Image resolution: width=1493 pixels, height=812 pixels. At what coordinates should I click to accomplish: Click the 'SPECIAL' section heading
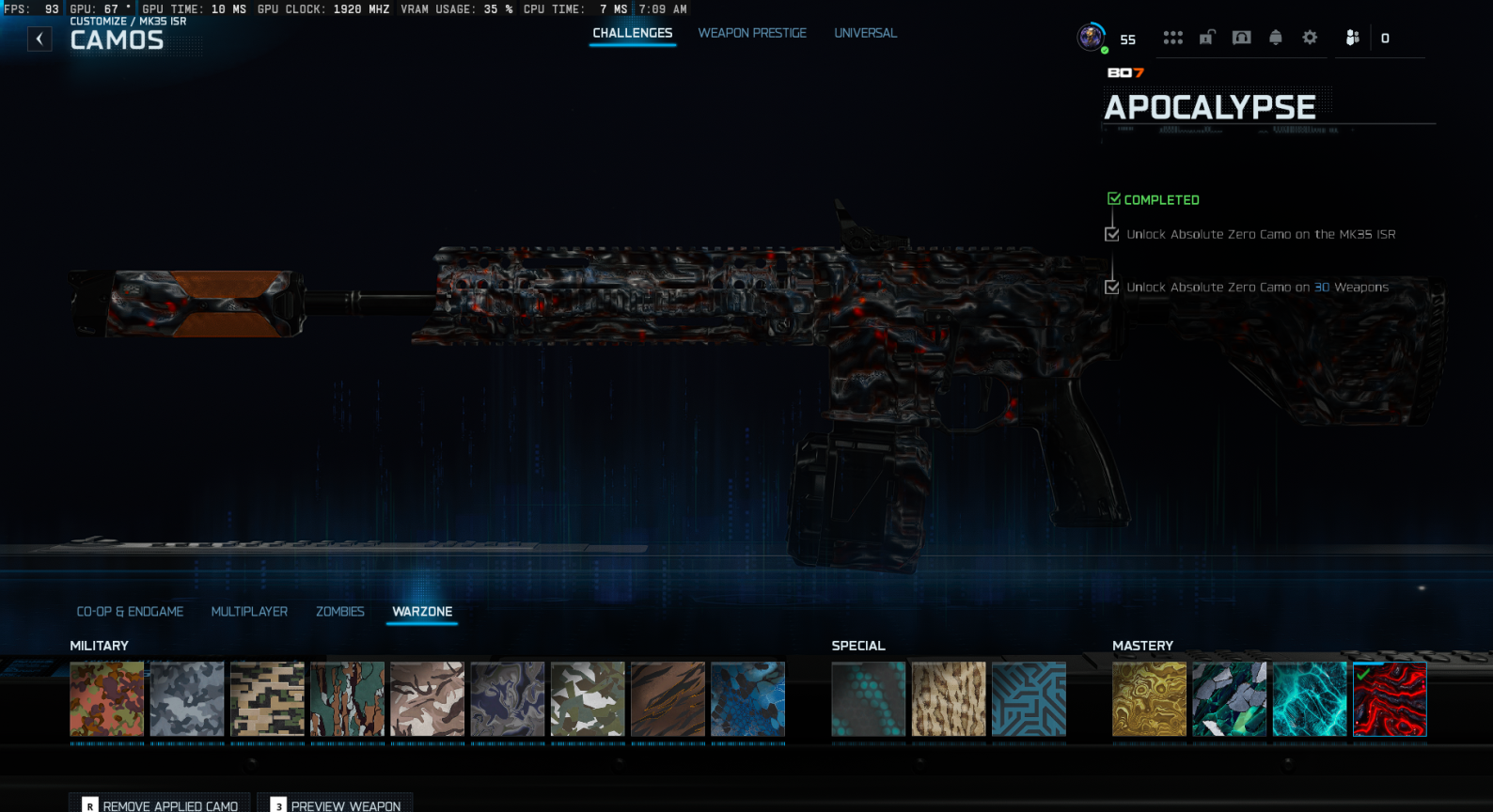pos(858,646)
